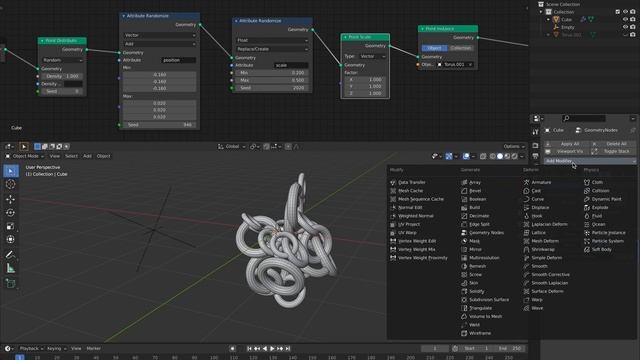This screenshot has width=640, height=360.
Task: Add the Data Transfer modifier
Action: [x=411, y=182]
